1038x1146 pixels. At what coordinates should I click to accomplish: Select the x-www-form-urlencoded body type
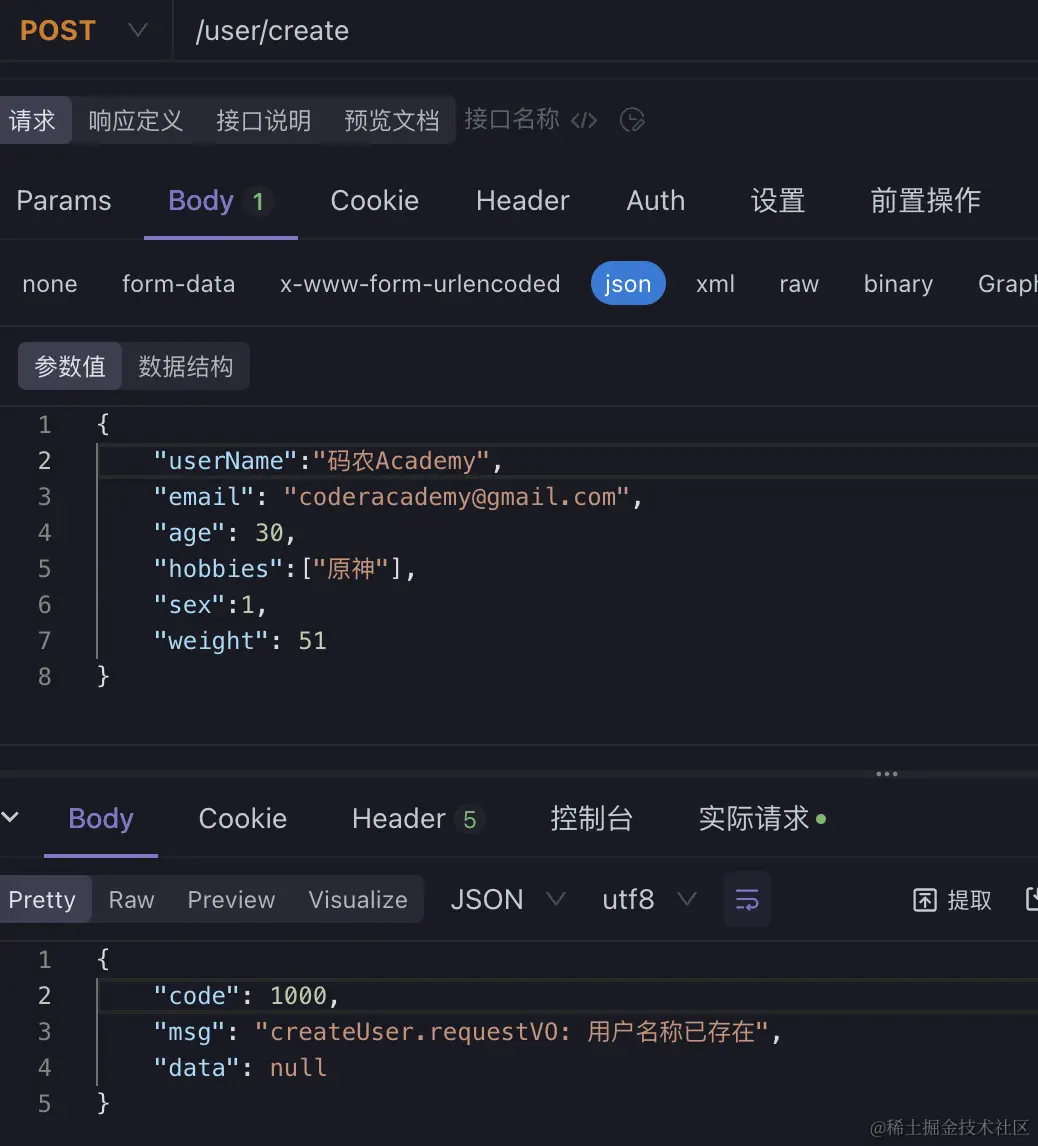click(x=420, y=284)
